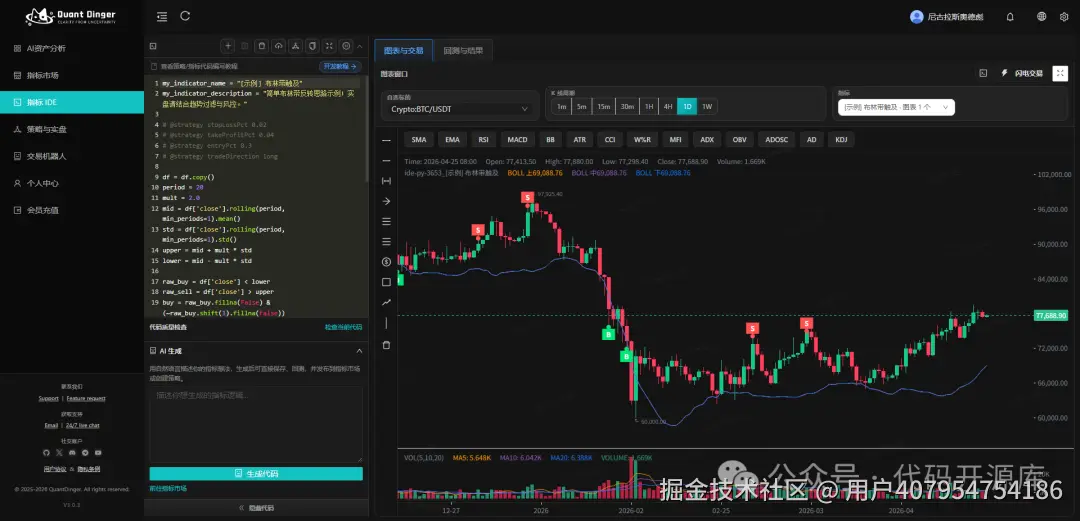Viewport: 1080px width, 521px height.
Task: Click the tree-structure icon in editor toolbar
Action: 295,46
